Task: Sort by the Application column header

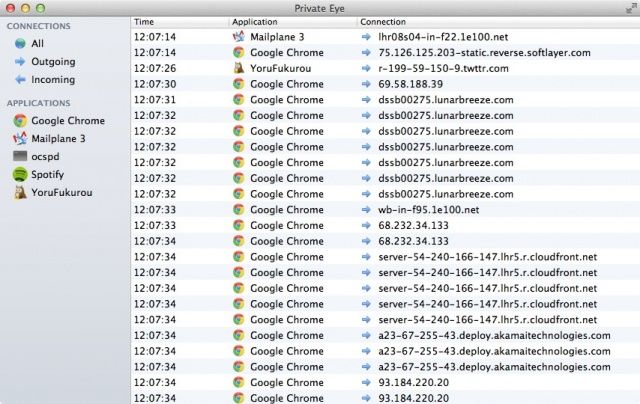Action: click(x=292, y=21)
